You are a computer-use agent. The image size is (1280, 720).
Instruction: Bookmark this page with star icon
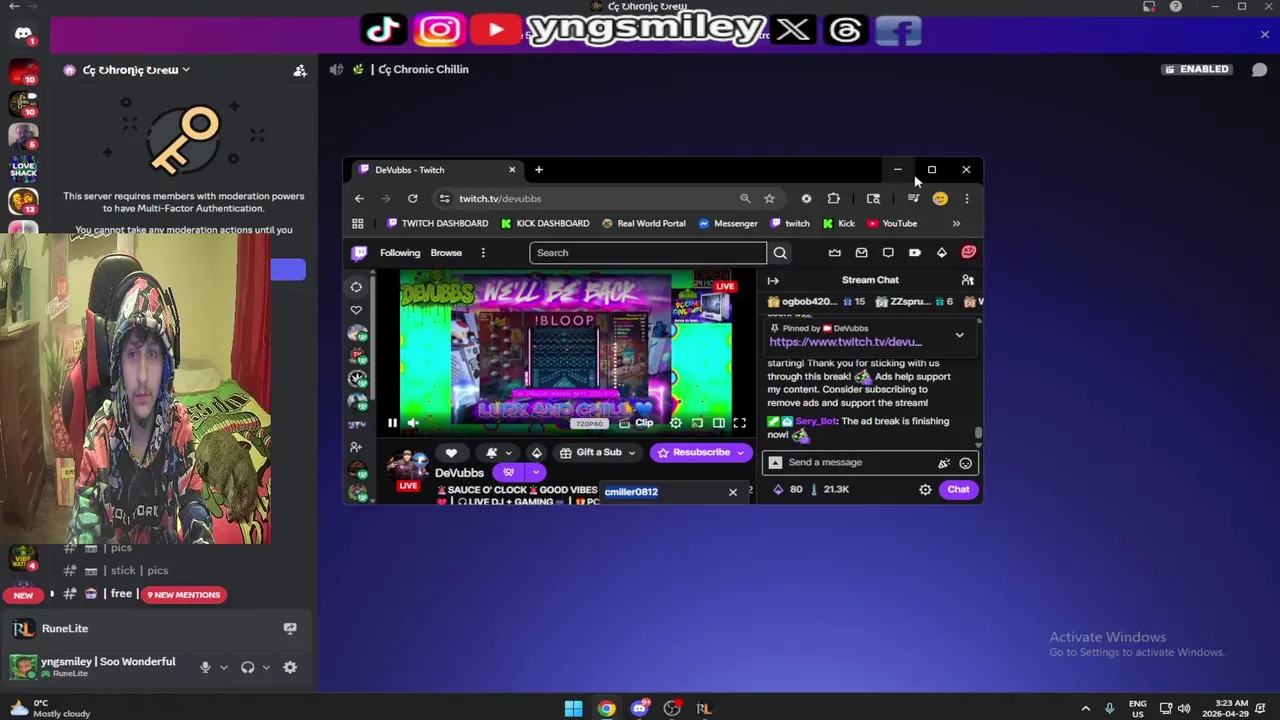769,199
